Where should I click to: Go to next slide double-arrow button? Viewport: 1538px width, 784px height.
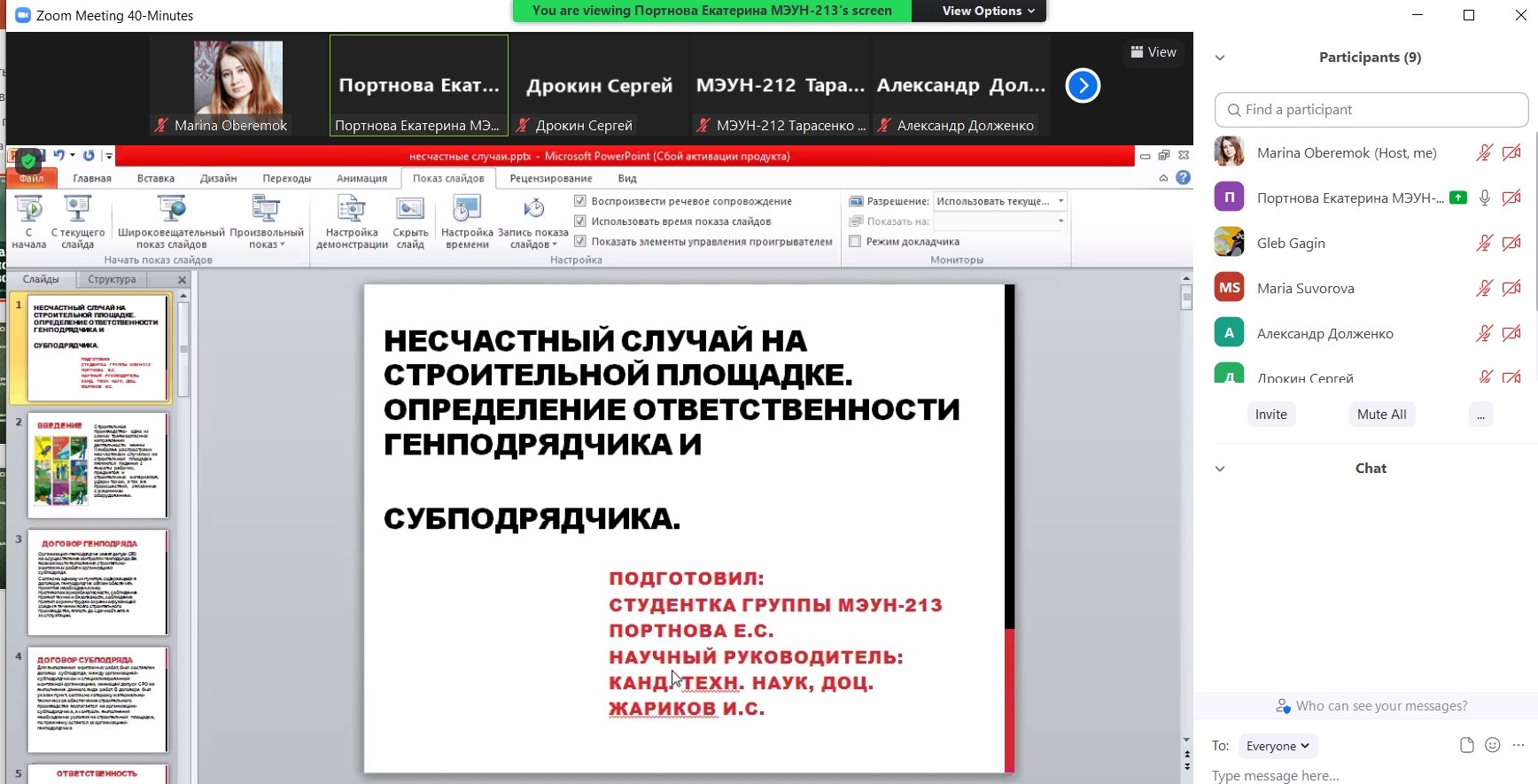[x=1186, y=766]
